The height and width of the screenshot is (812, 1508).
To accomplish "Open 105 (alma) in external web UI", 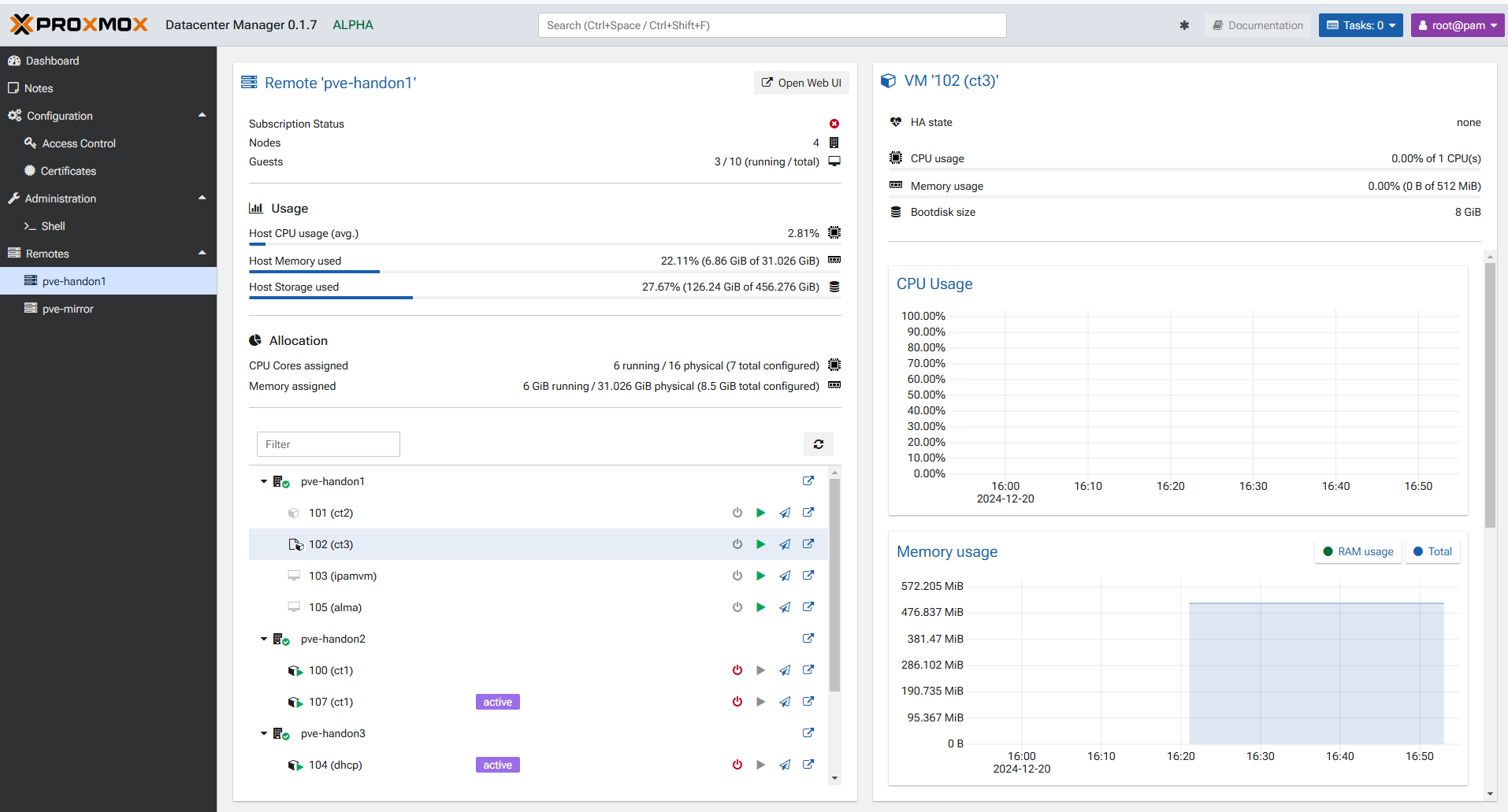I will click(x=808, y=607).
